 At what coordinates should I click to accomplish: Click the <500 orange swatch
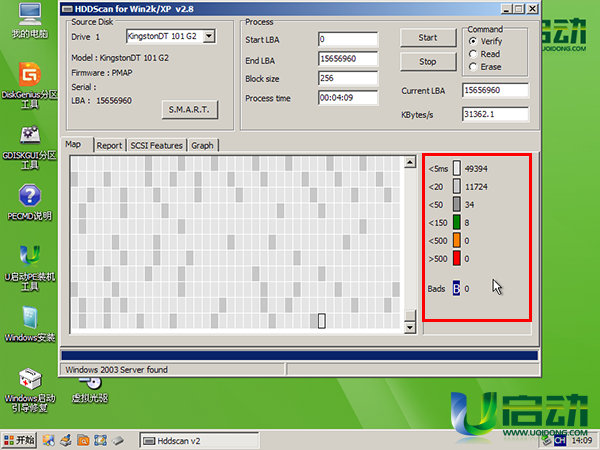457,240
